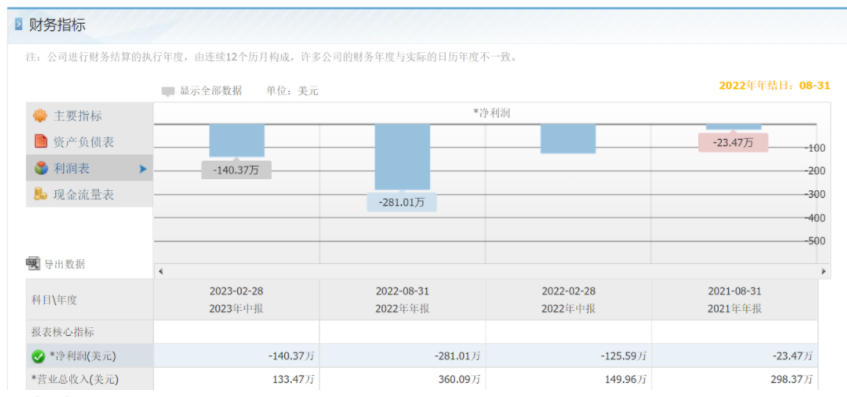Click revenue cell 298.37万
Image resolution: width=847 pixels, height=397 pixels.
pyautogui.click(x=735, y=379)
